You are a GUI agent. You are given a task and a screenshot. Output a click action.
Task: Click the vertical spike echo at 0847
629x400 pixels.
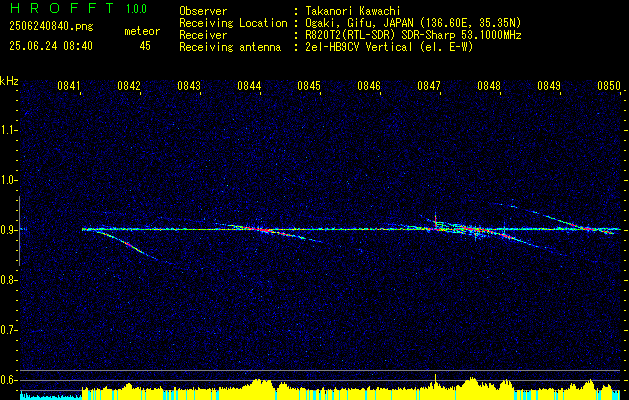point(436,220)
